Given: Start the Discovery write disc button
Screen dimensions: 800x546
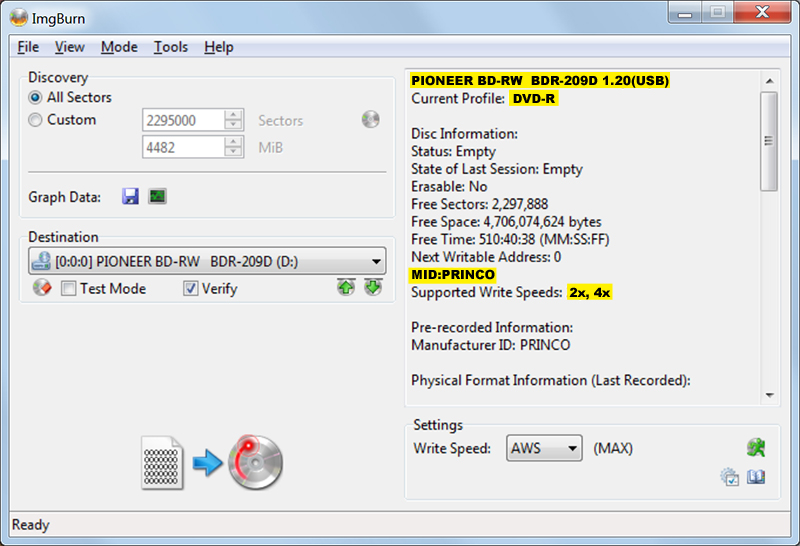Looking at the screenshot, I should point(212,463).
